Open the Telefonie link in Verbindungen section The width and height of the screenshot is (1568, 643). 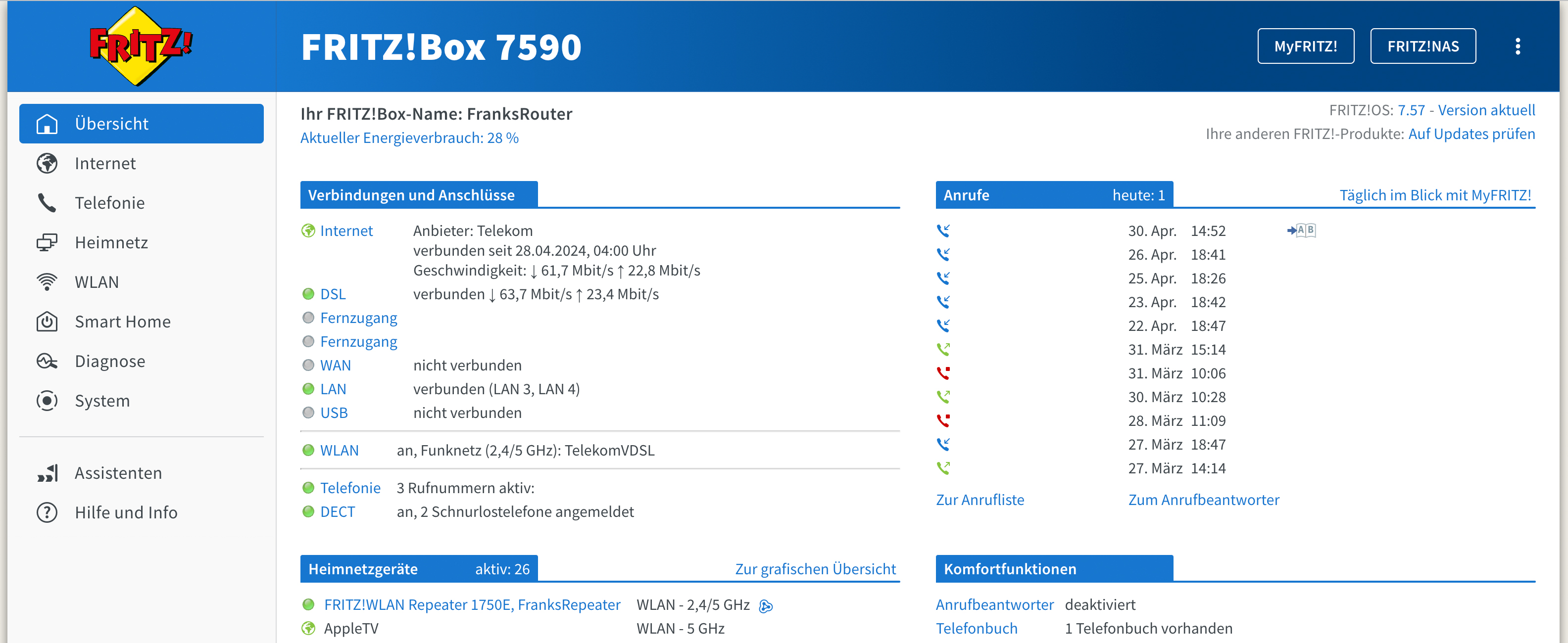(350, 488)
